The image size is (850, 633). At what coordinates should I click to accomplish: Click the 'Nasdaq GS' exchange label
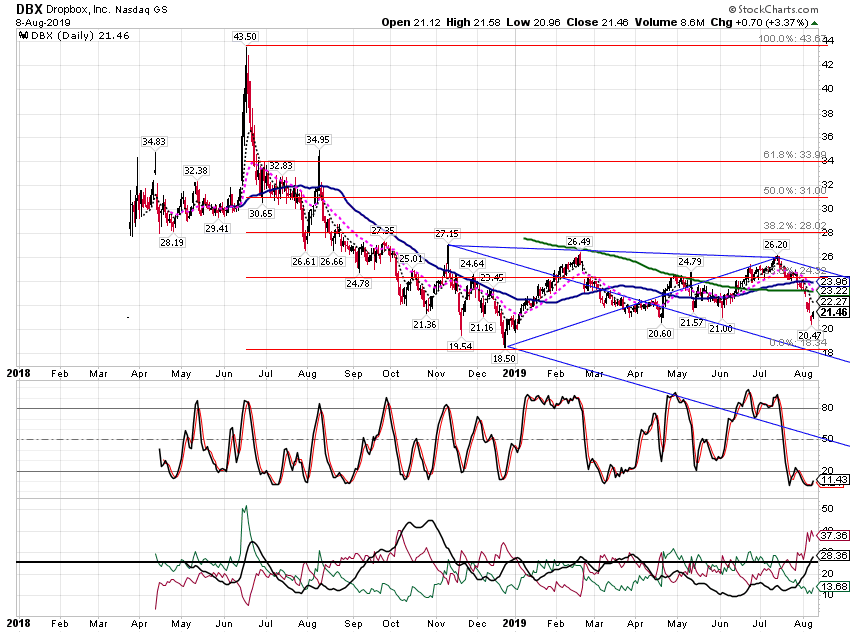pos(141,10)
